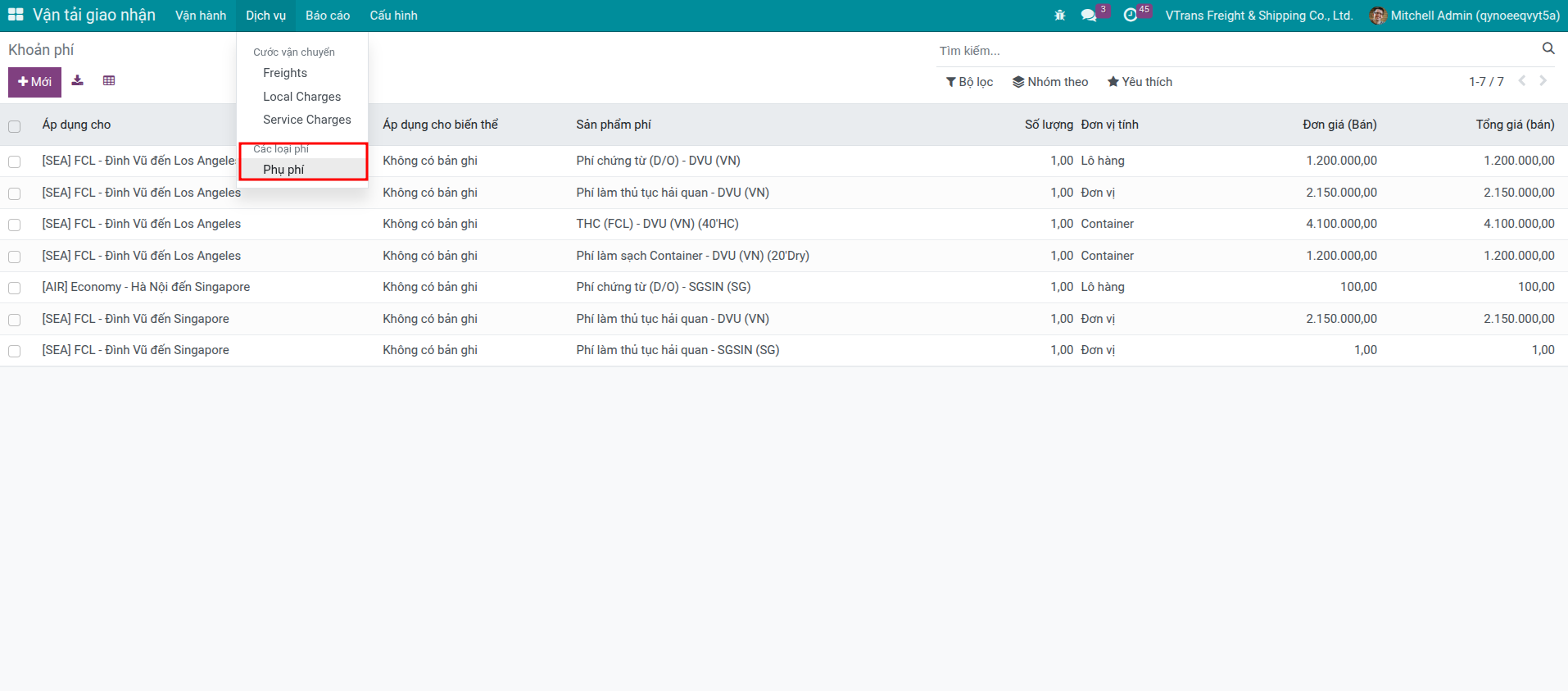This screenshot has width=1568, height=691.
Task: Click the search magnifier icon
Action: [1548, 49]
